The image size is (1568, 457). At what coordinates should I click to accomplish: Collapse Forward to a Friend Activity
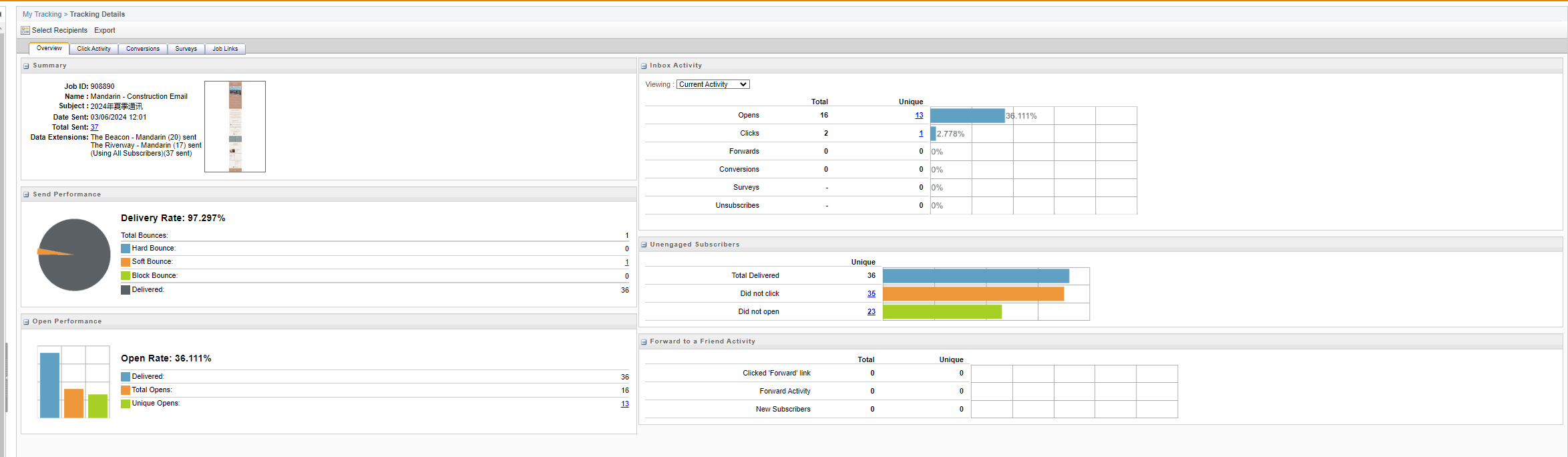coord(644,342)
